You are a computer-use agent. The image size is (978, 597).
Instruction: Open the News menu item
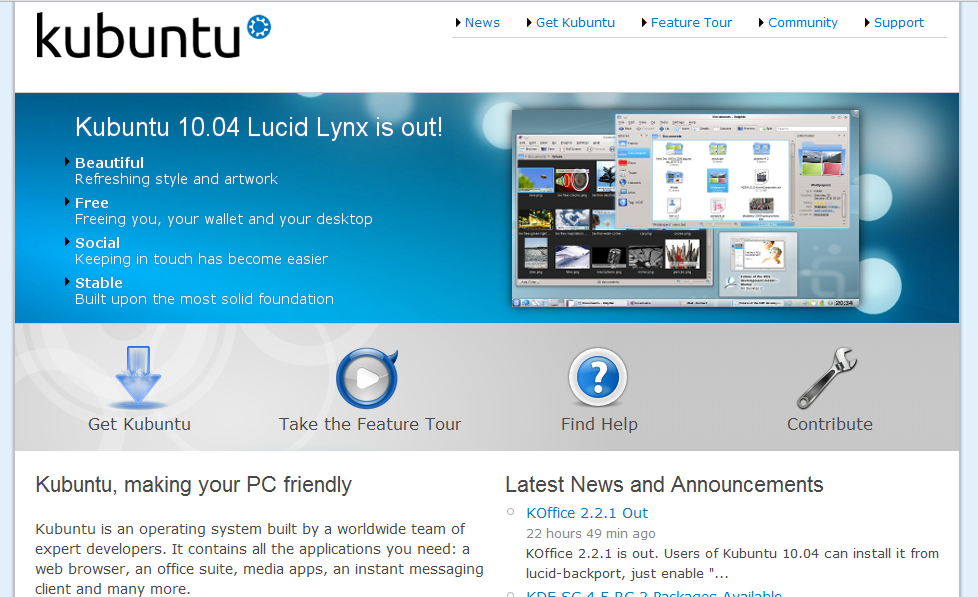[x=482, y=22]
